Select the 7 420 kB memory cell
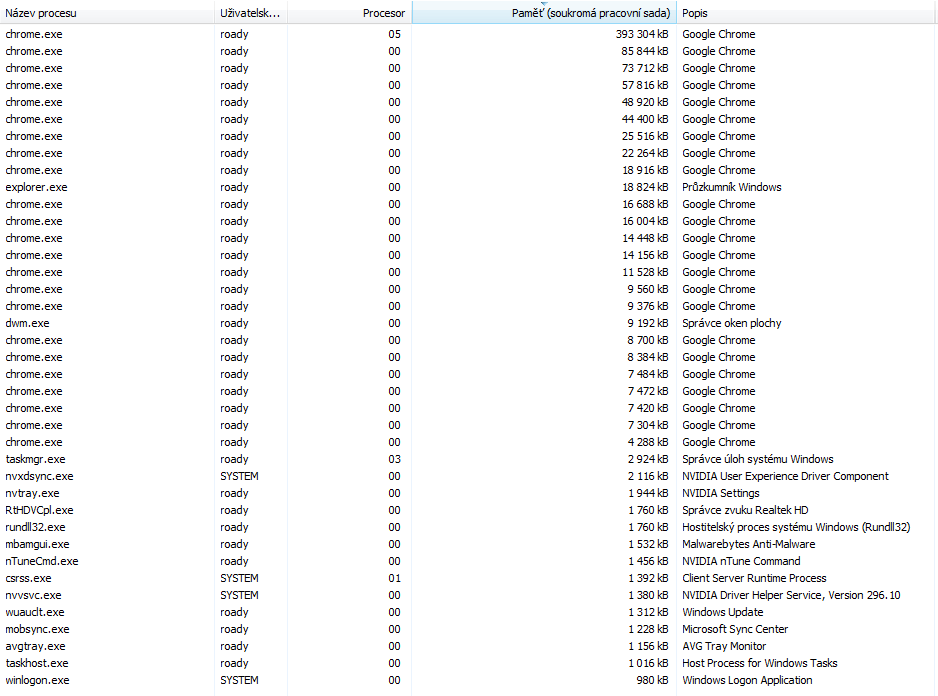Viewport: 938px width, 696px height. (647, 408)
